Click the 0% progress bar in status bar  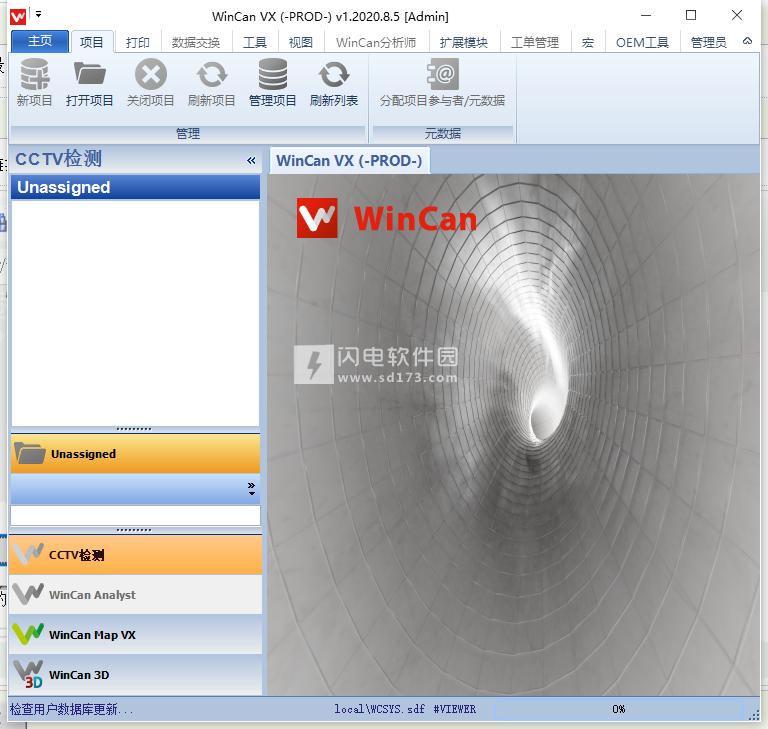pos(619,709)
